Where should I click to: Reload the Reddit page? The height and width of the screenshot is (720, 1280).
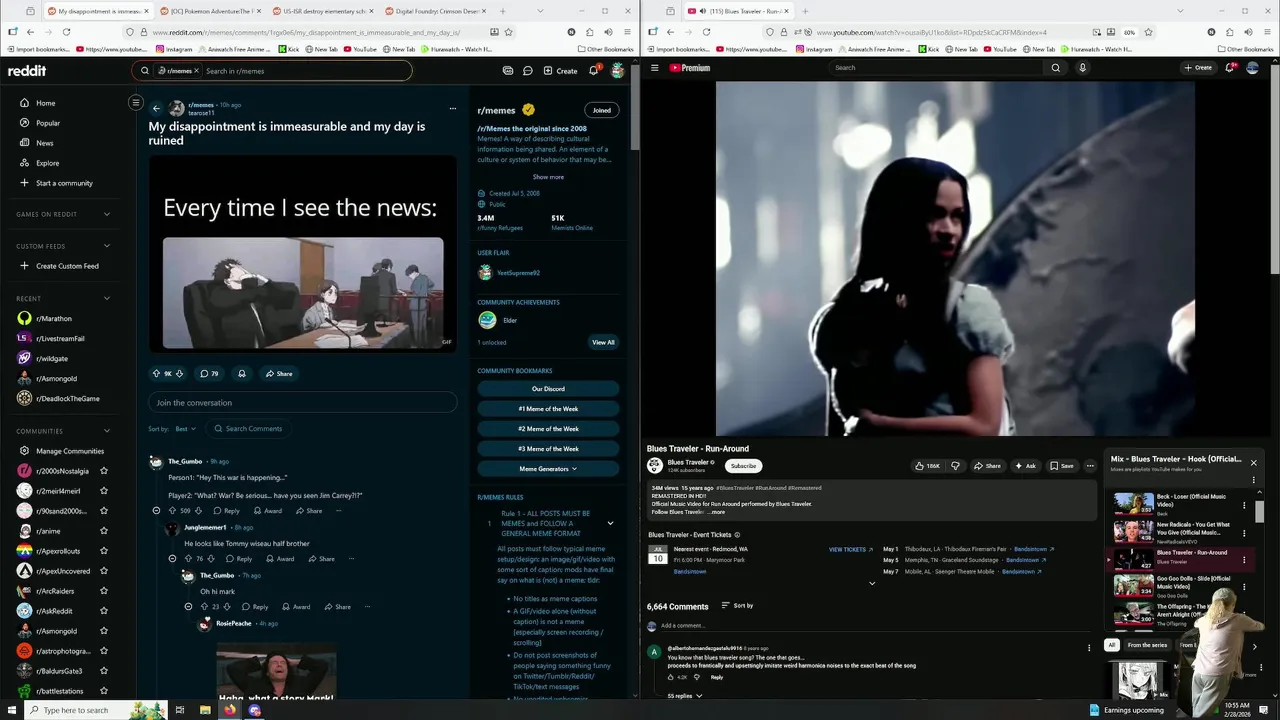pyautogui.click(x=66, y=32)
